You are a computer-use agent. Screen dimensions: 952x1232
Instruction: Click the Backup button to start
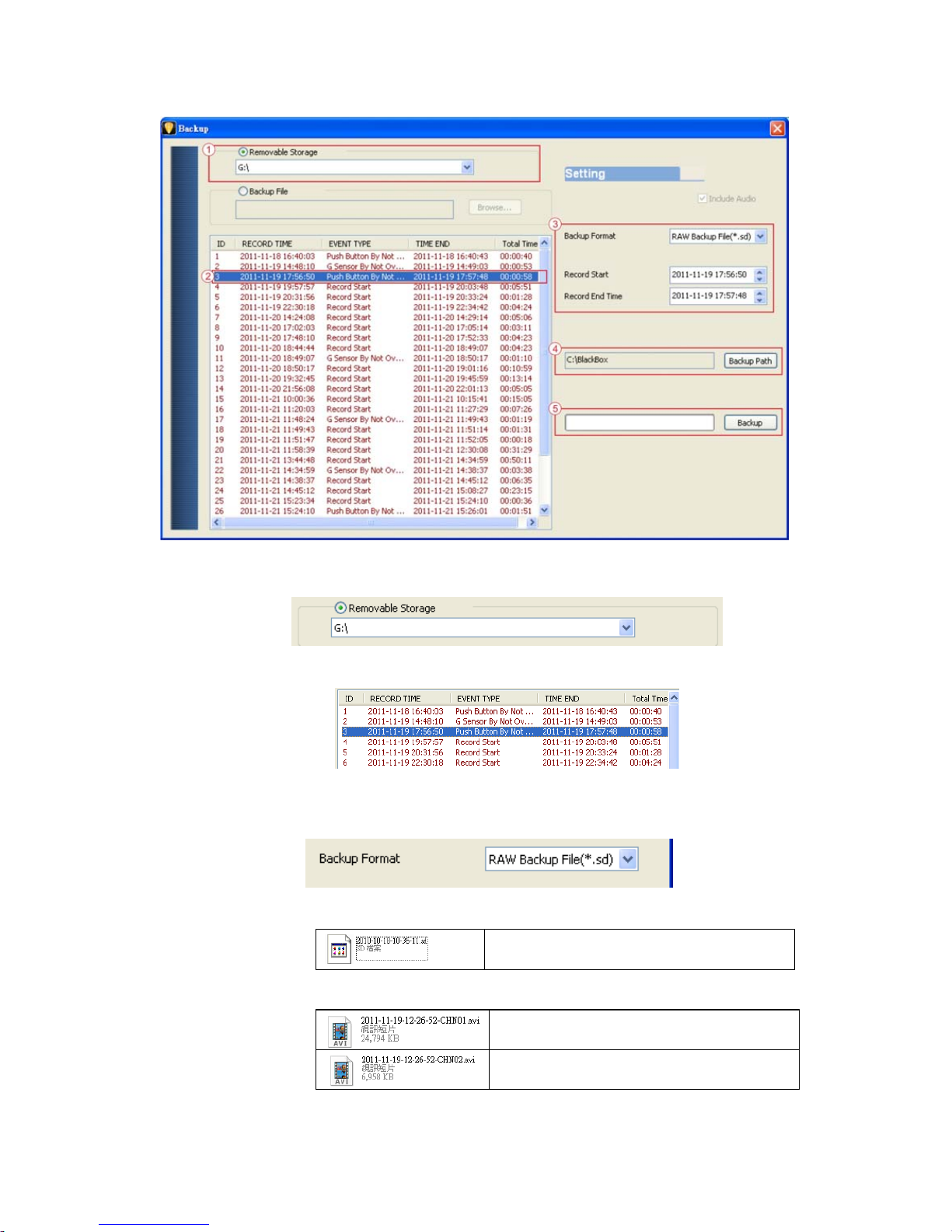[x=750, y=423]
